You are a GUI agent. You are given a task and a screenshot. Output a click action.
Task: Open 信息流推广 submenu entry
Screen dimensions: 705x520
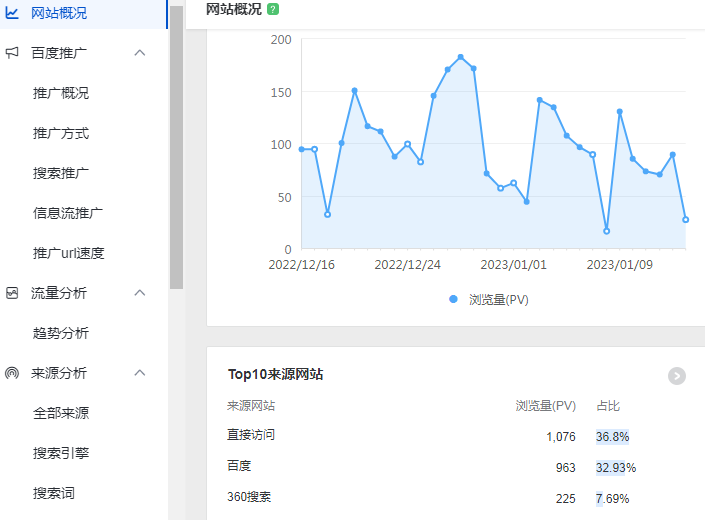pos(68,213)
